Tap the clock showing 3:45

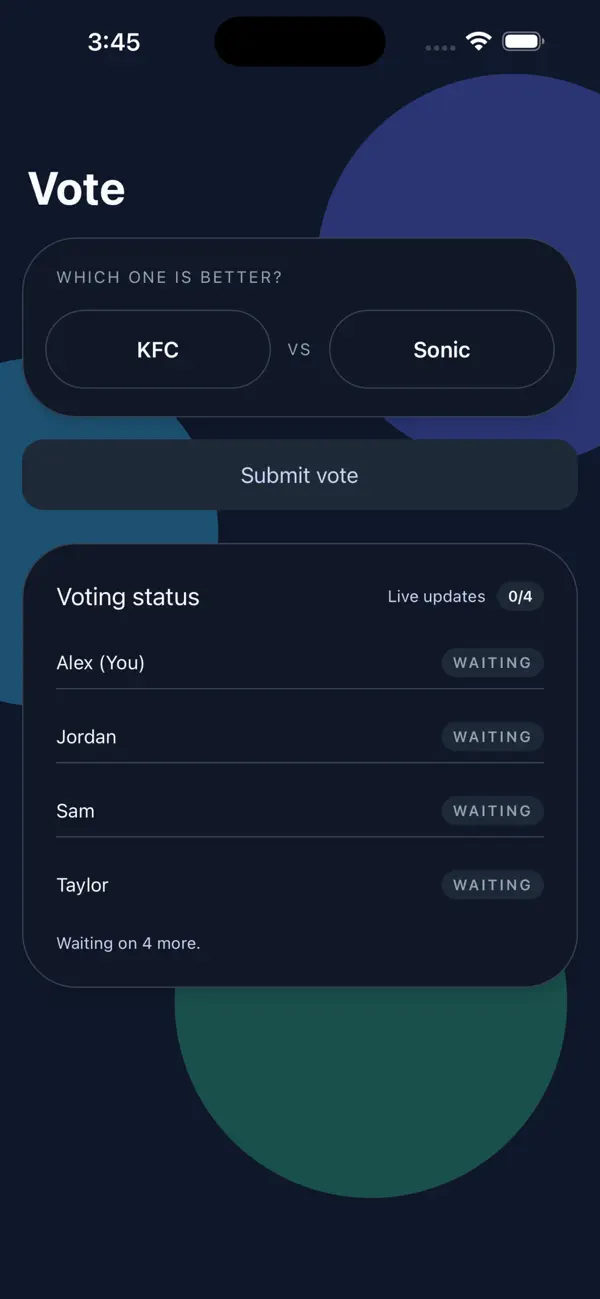(x=114, y=41)
